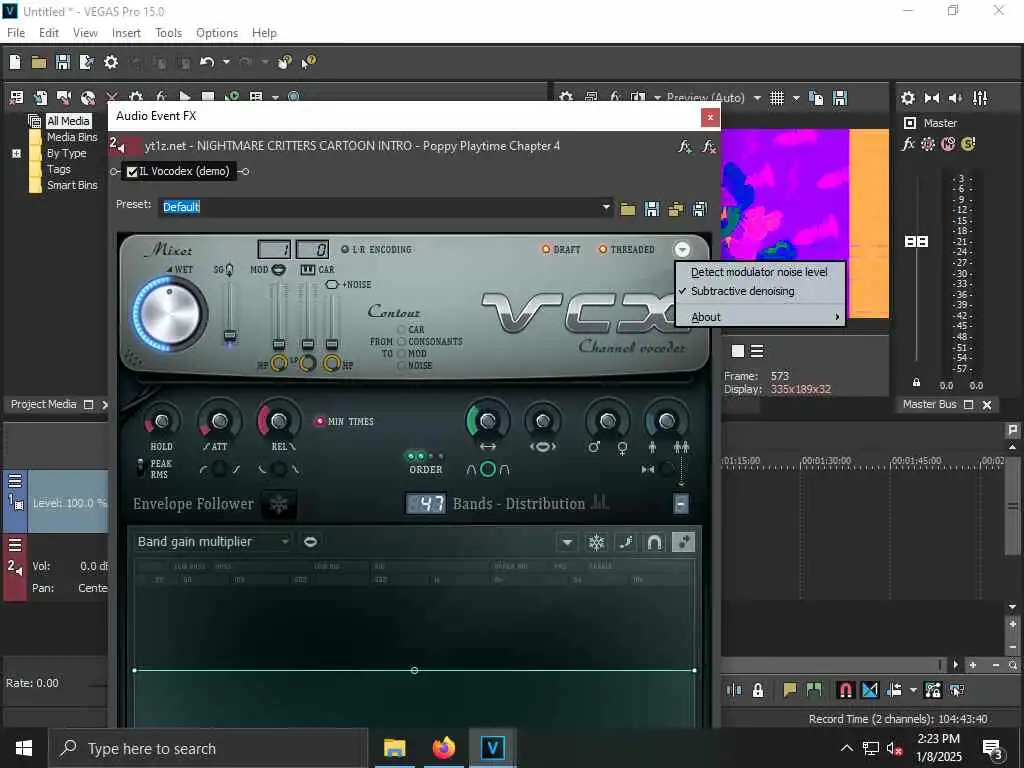Open project properties gear in main toolbar
The height and width of the screenshot is (768, 1024).
(111, 62)
